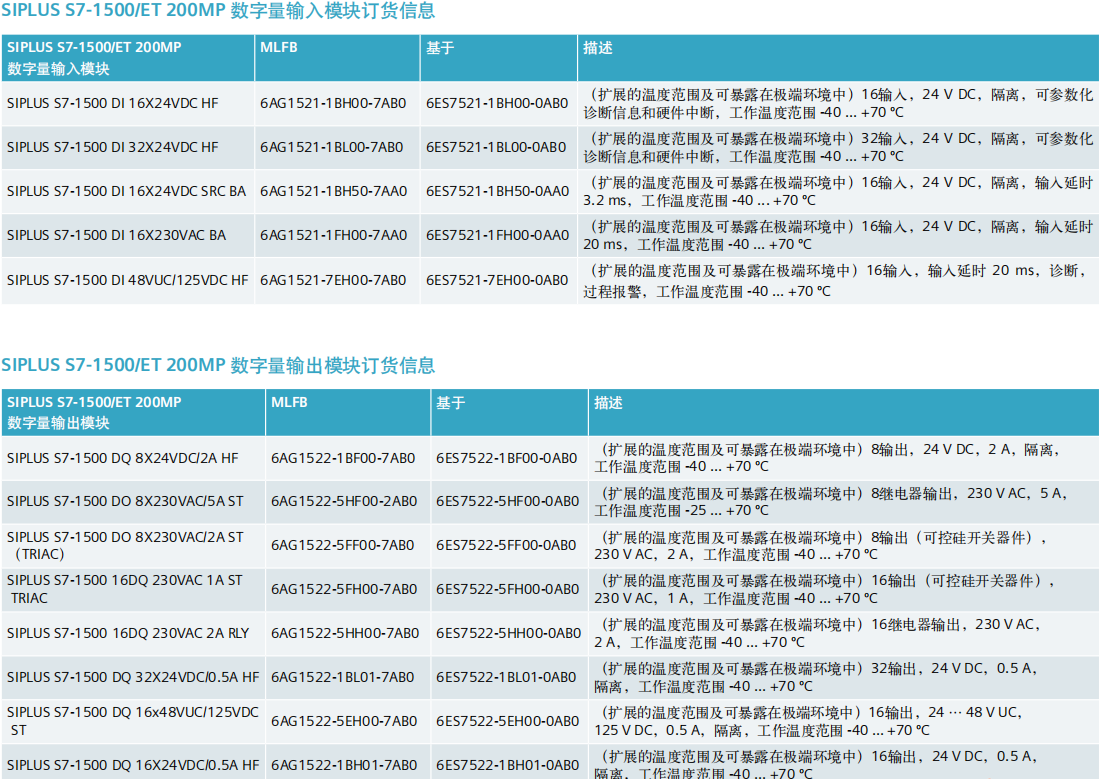Select the 描述 header in the output module table
This screenshot has width=1099, height=779.
click(x=608, y=402)
